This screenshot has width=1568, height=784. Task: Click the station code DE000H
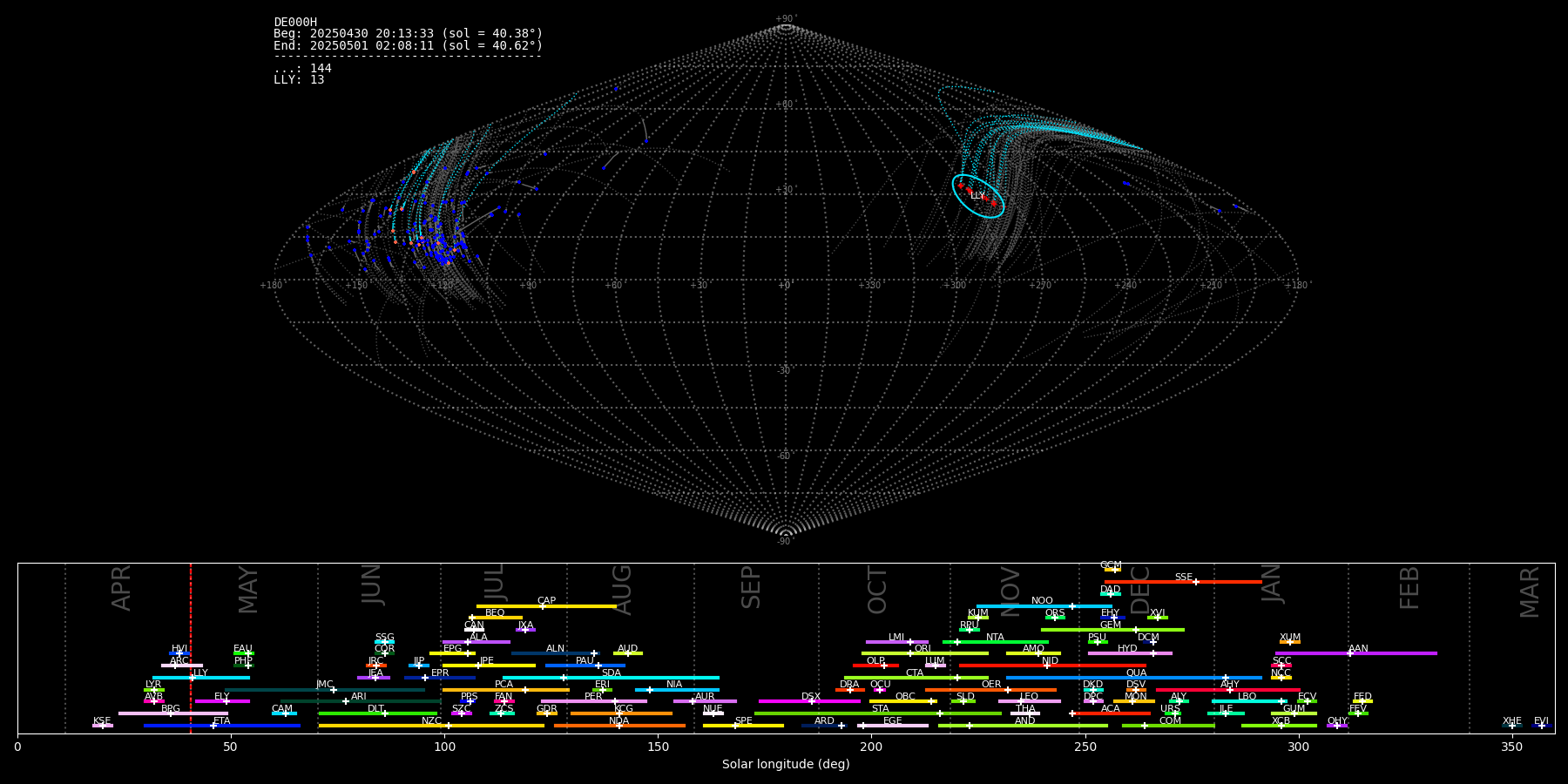(x=295, y=23)
